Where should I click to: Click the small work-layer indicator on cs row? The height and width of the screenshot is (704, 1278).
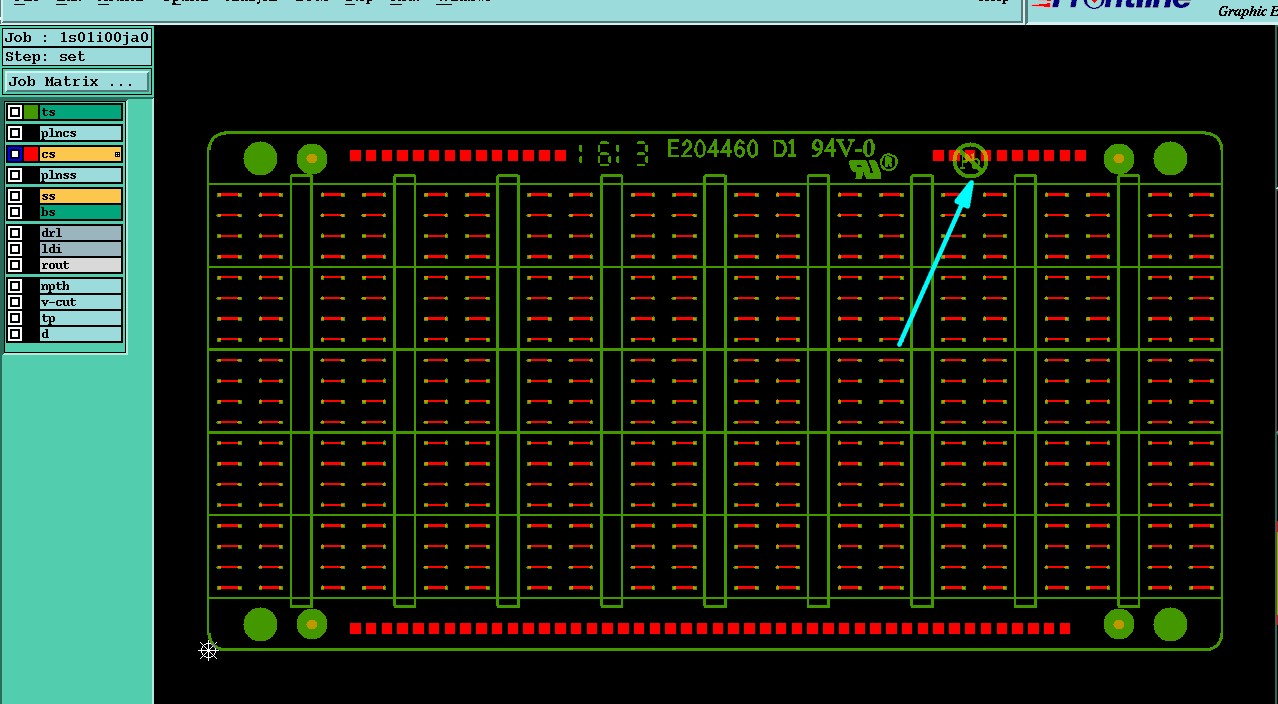117,155
